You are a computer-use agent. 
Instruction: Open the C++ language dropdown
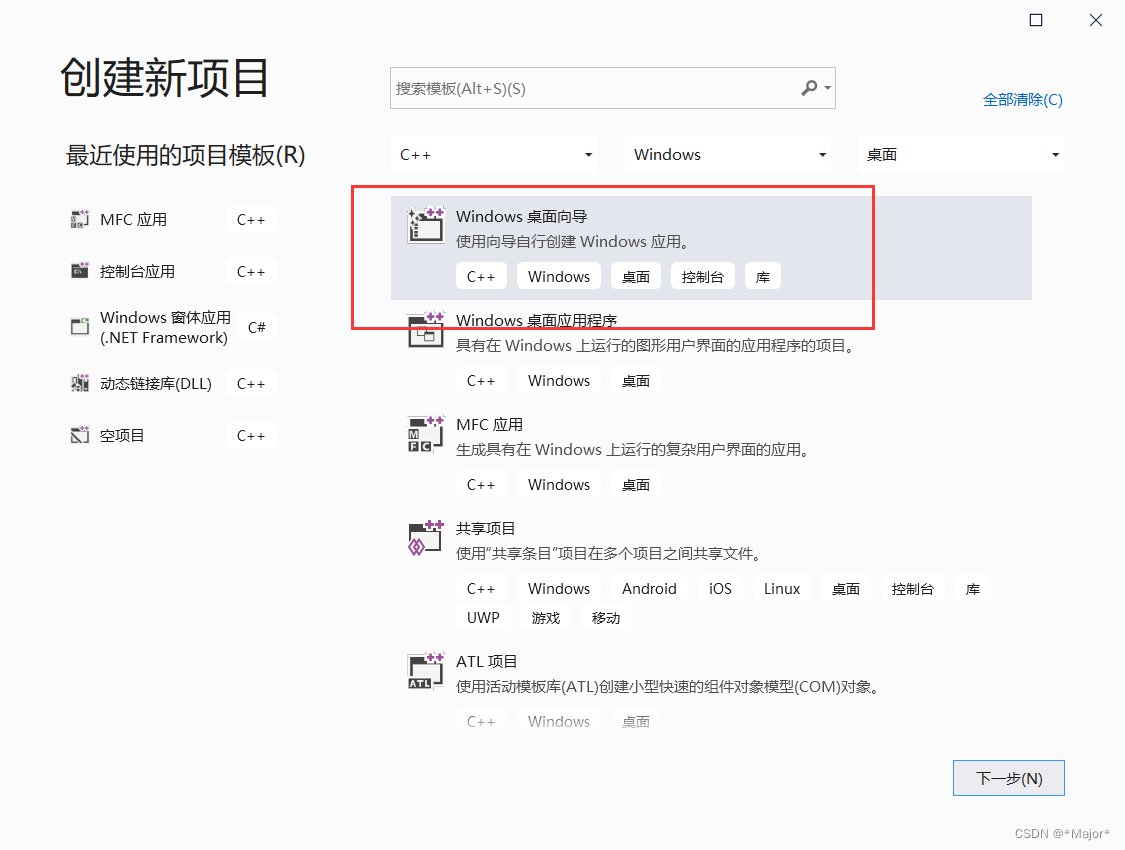494,154
